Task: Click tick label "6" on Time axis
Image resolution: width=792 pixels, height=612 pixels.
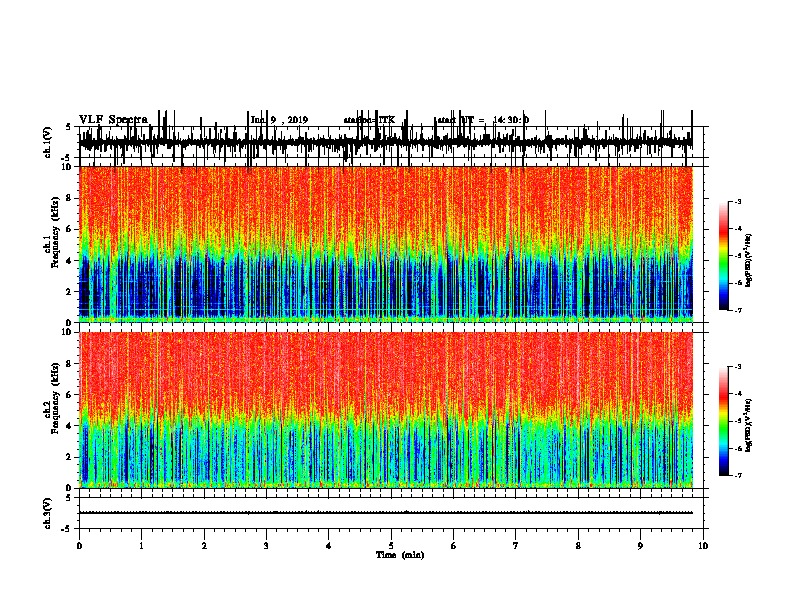Action: click(x=454, y=546)
